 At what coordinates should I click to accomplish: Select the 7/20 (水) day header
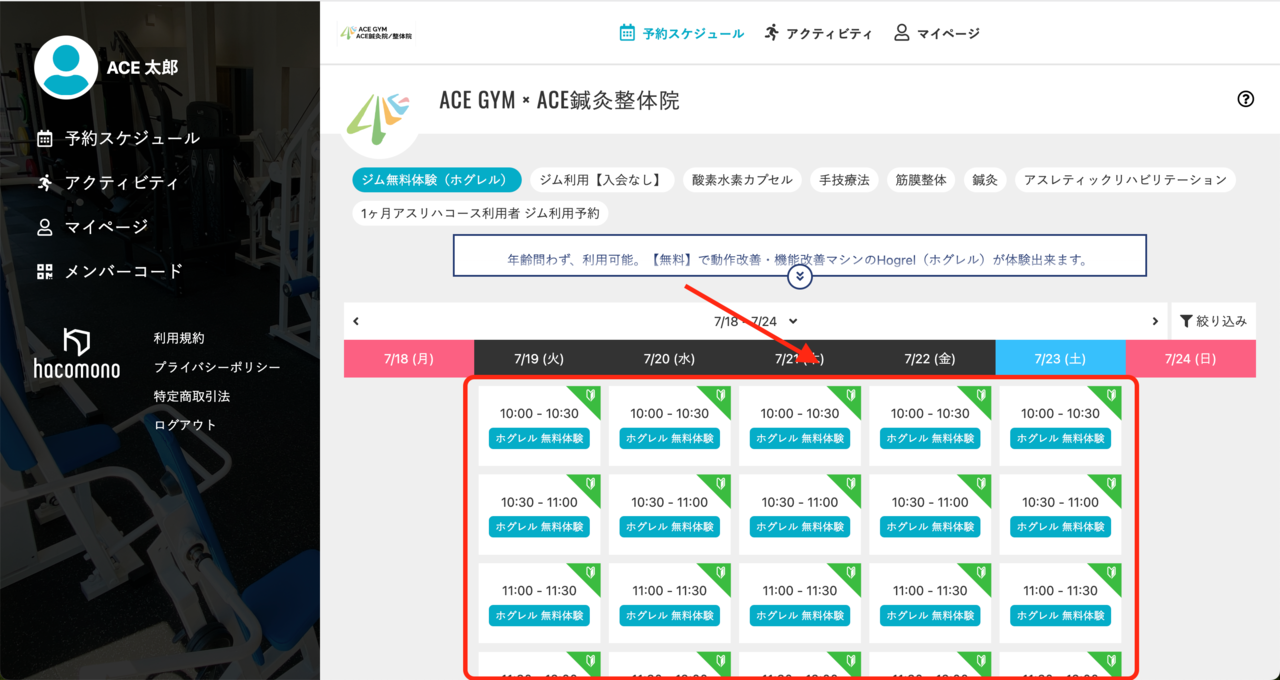[x=670, y=358]
